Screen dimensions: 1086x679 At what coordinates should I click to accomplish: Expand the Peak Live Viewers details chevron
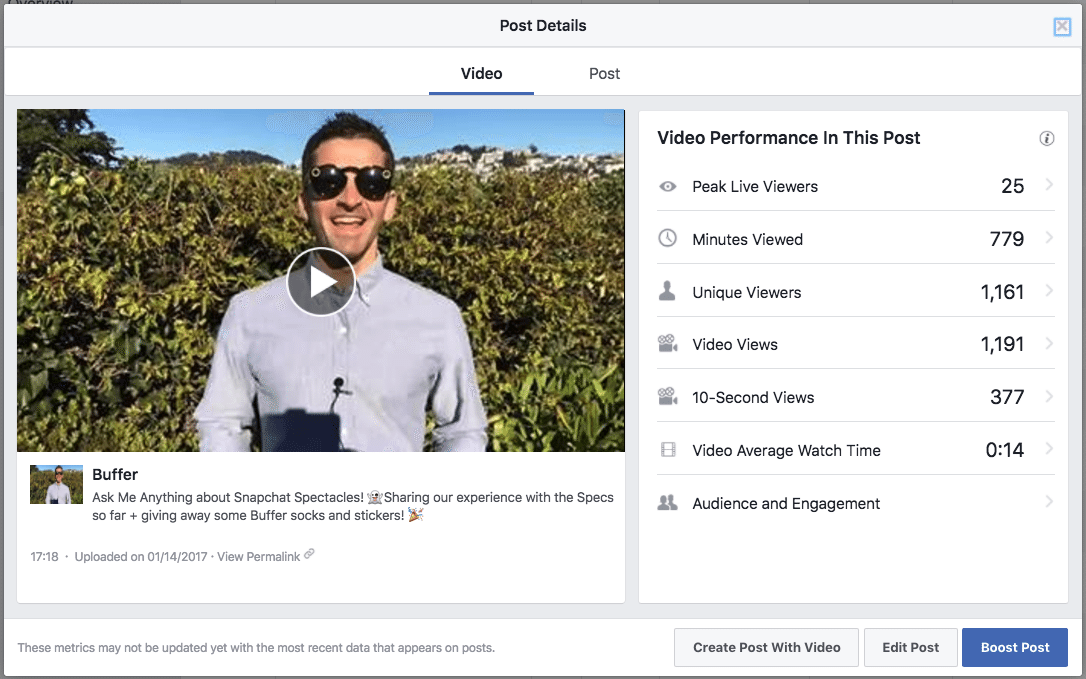pos(1047,186)
